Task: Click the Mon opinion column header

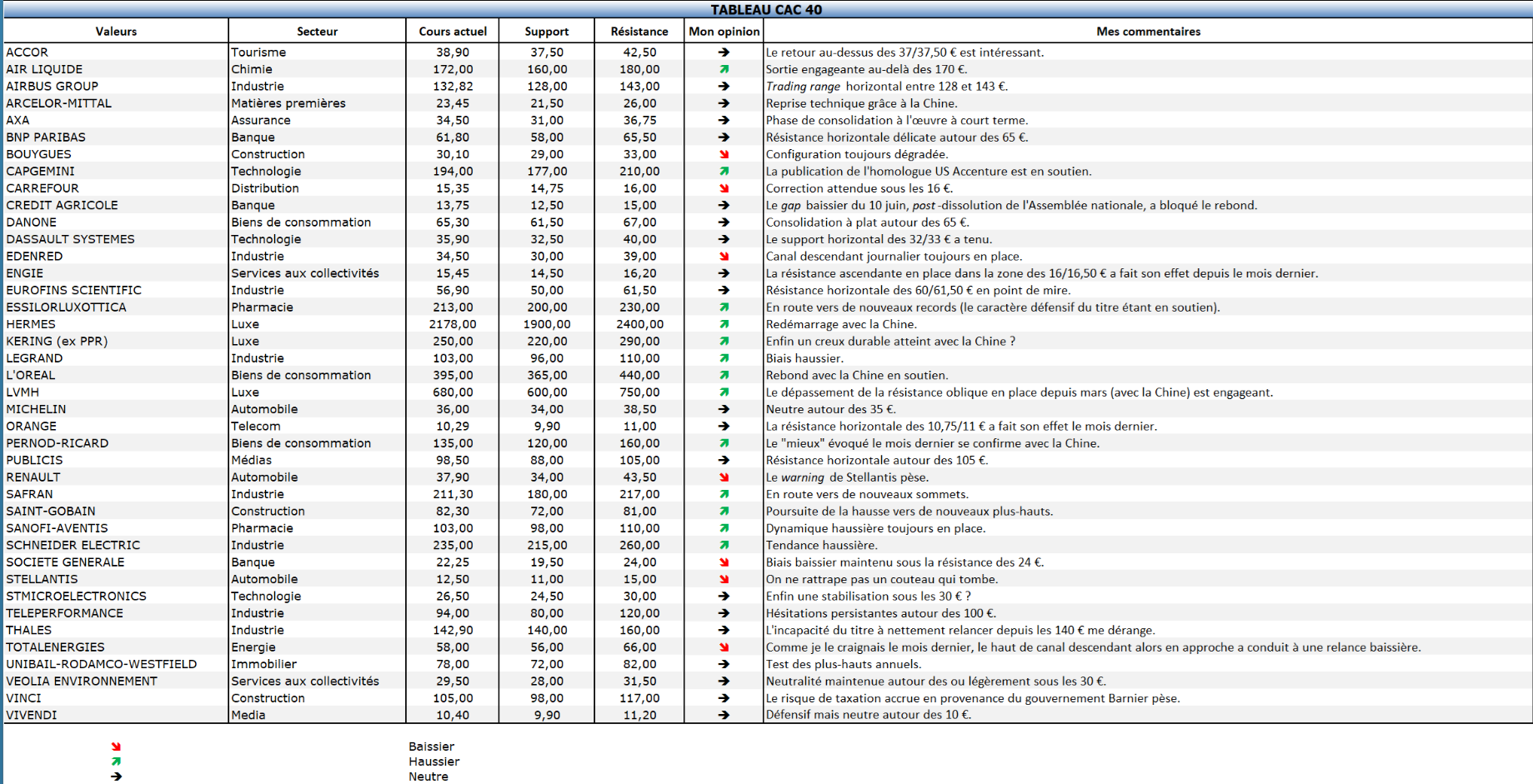Action: (724, 32)
